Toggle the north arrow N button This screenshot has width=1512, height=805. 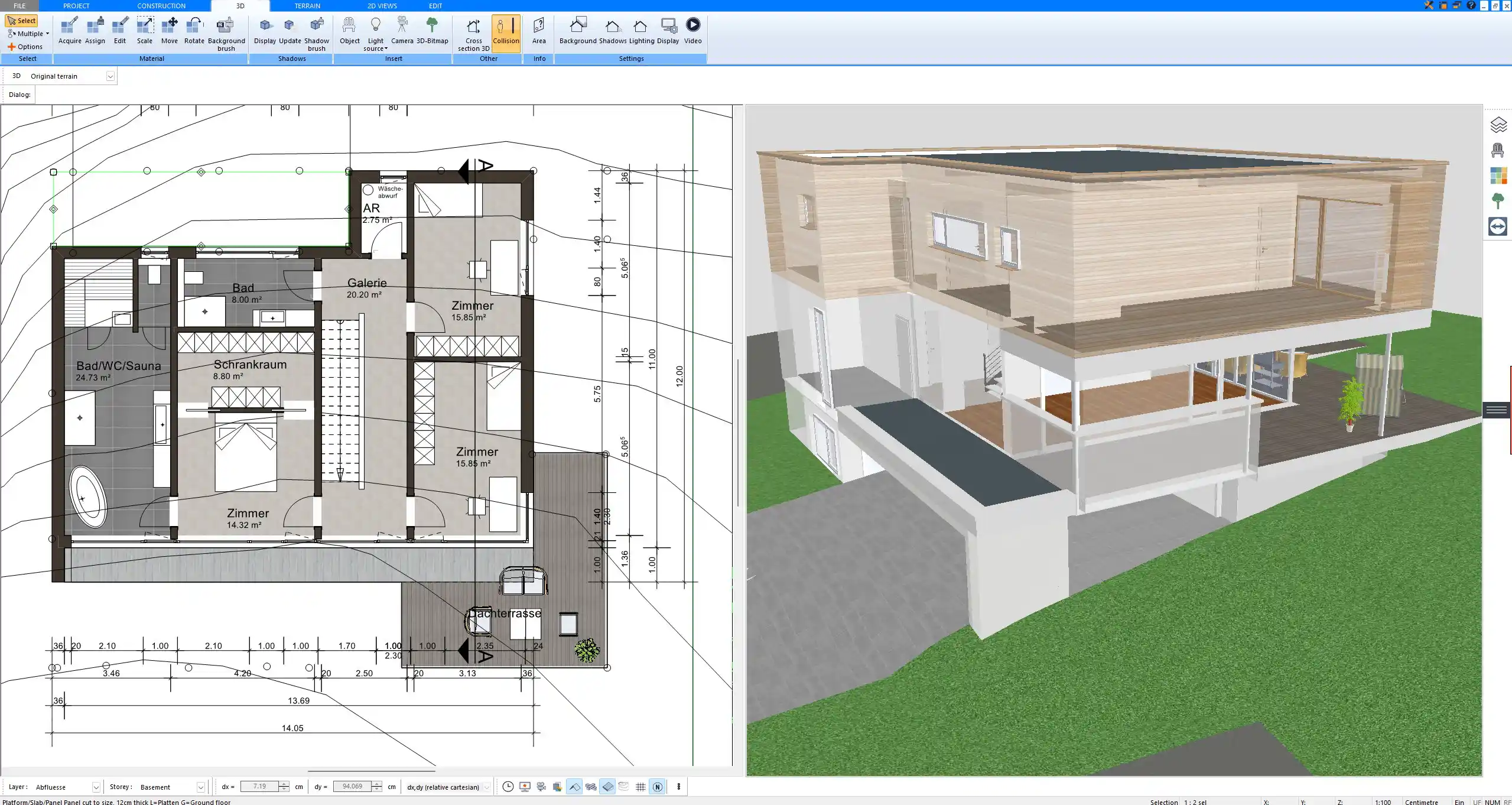pyautogui.click(x=657, y=787)
